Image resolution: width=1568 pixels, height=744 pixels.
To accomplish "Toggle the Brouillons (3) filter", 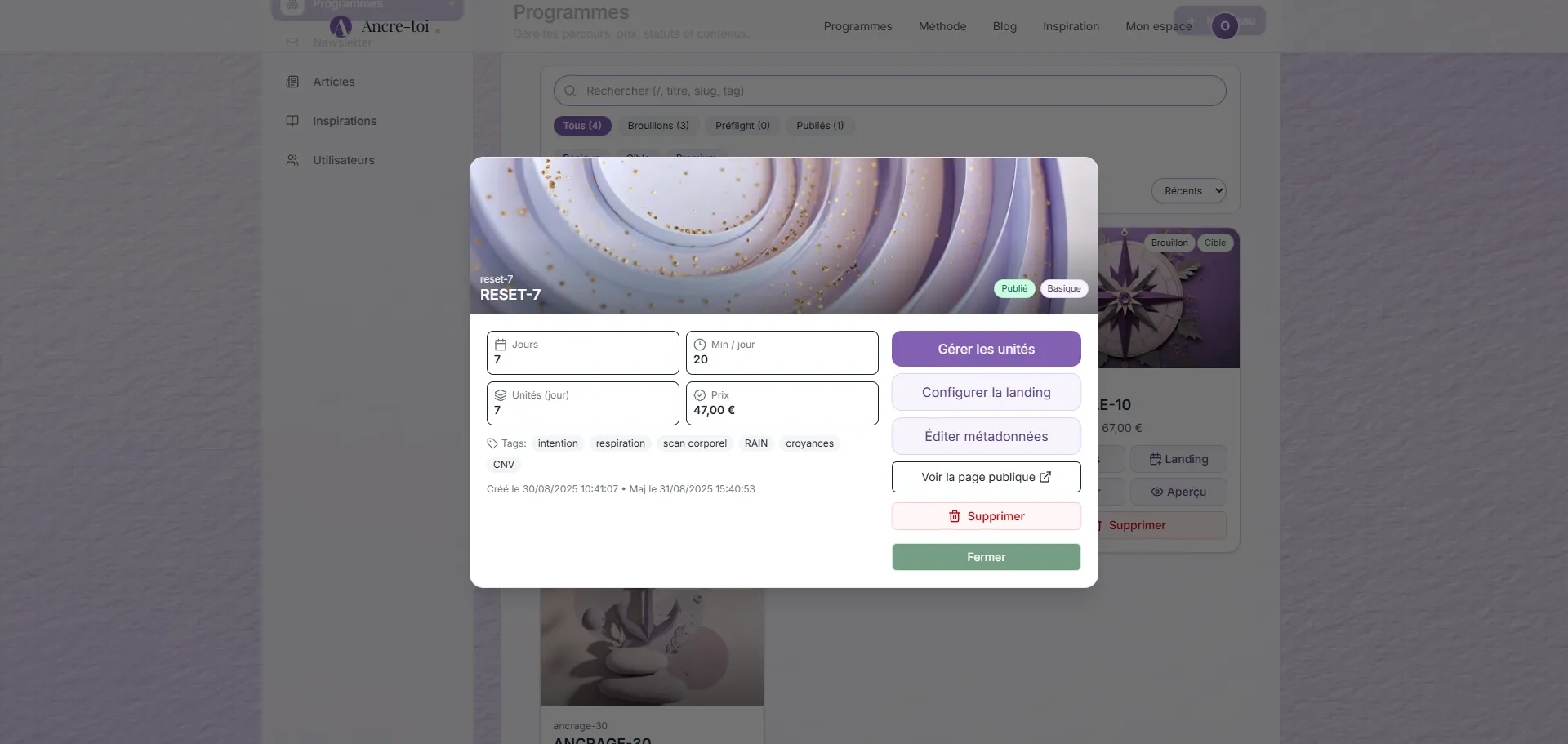I will pos(658,125).
